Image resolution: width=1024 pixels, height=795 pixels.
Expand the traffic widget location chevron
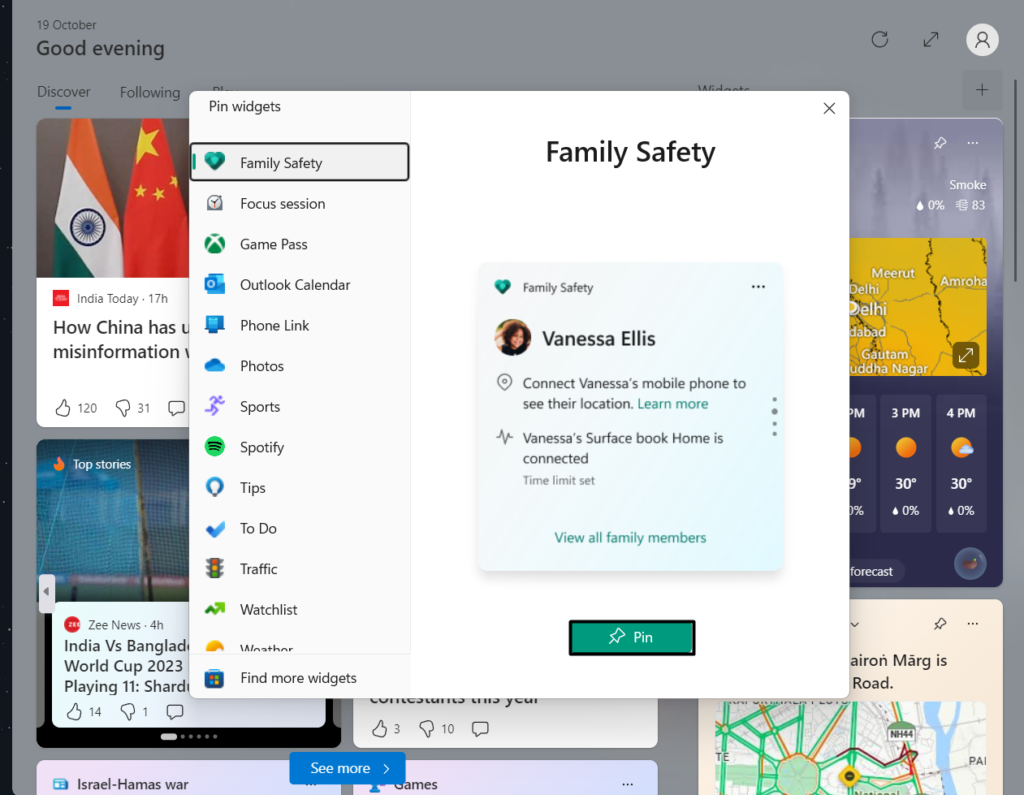point(854,625)
